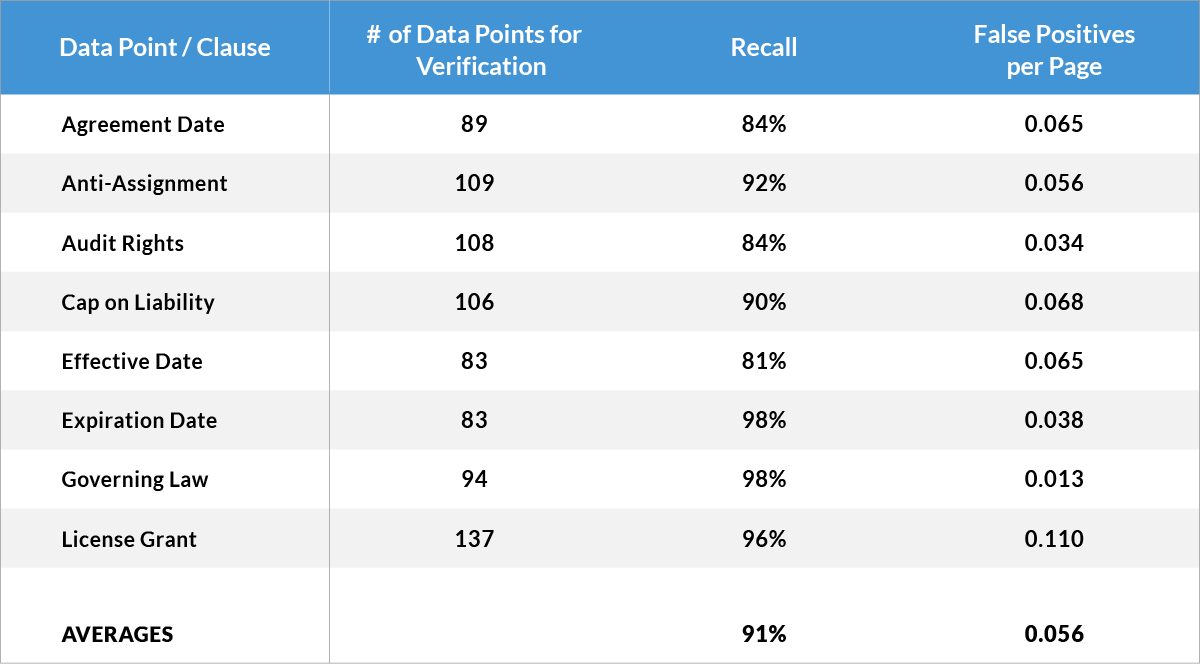This screenshot has height=664, width=1200.
Task: Click the Effective Date row label
Action: click(132, 361)
